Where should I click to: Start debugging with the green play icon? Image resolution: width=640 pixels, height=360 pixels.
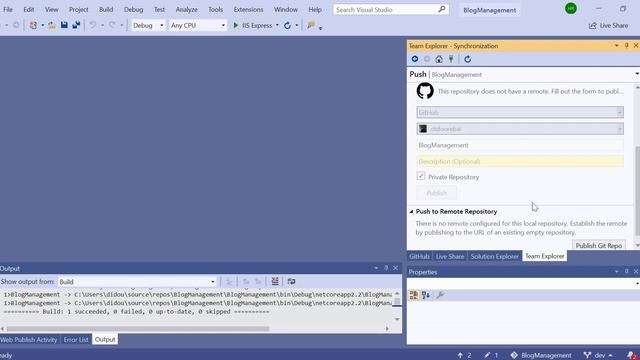(x=236, y=25)
